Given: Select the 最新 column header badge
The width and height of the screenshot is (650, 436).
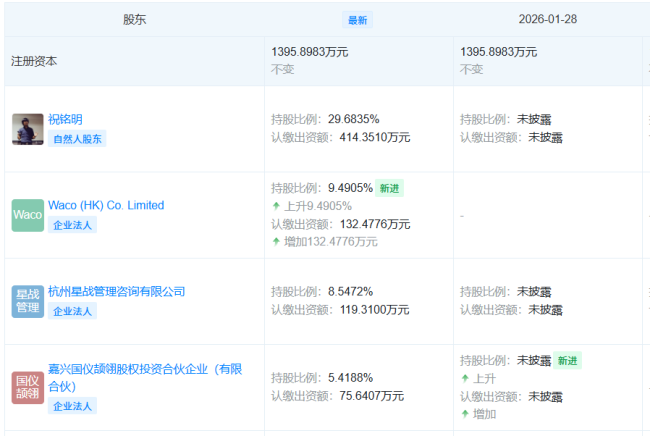Looking at the screenshot, I should (357, 20).
